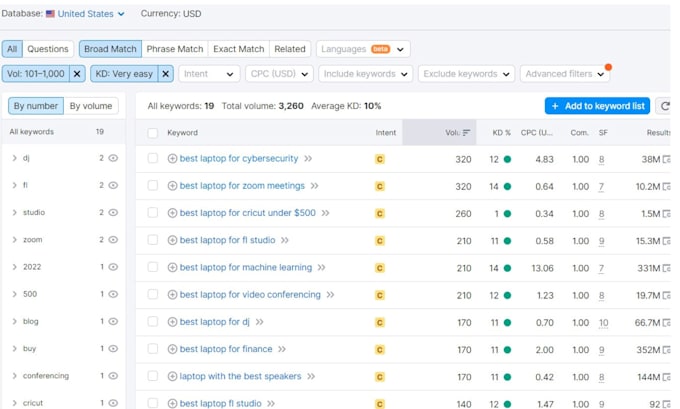The width and height of the screenshot is (680, 409).
Task: Click the Add to keyword list button
Action: [597, 106]
